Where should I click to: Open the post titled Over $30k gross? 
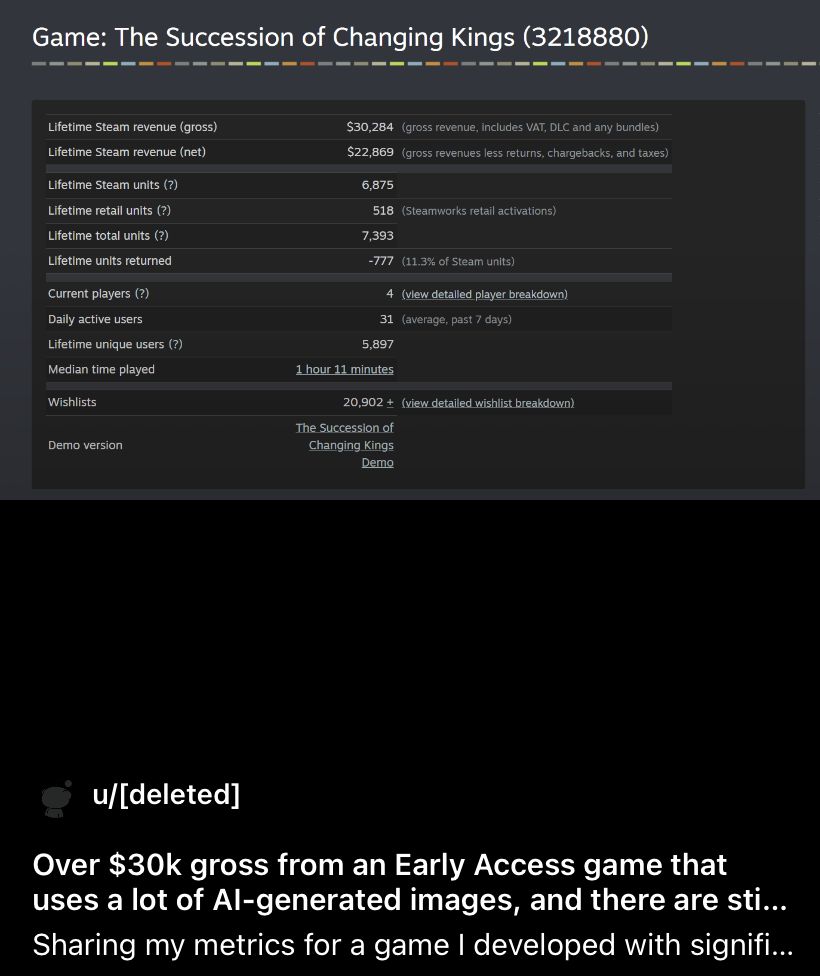click(410, 882)
